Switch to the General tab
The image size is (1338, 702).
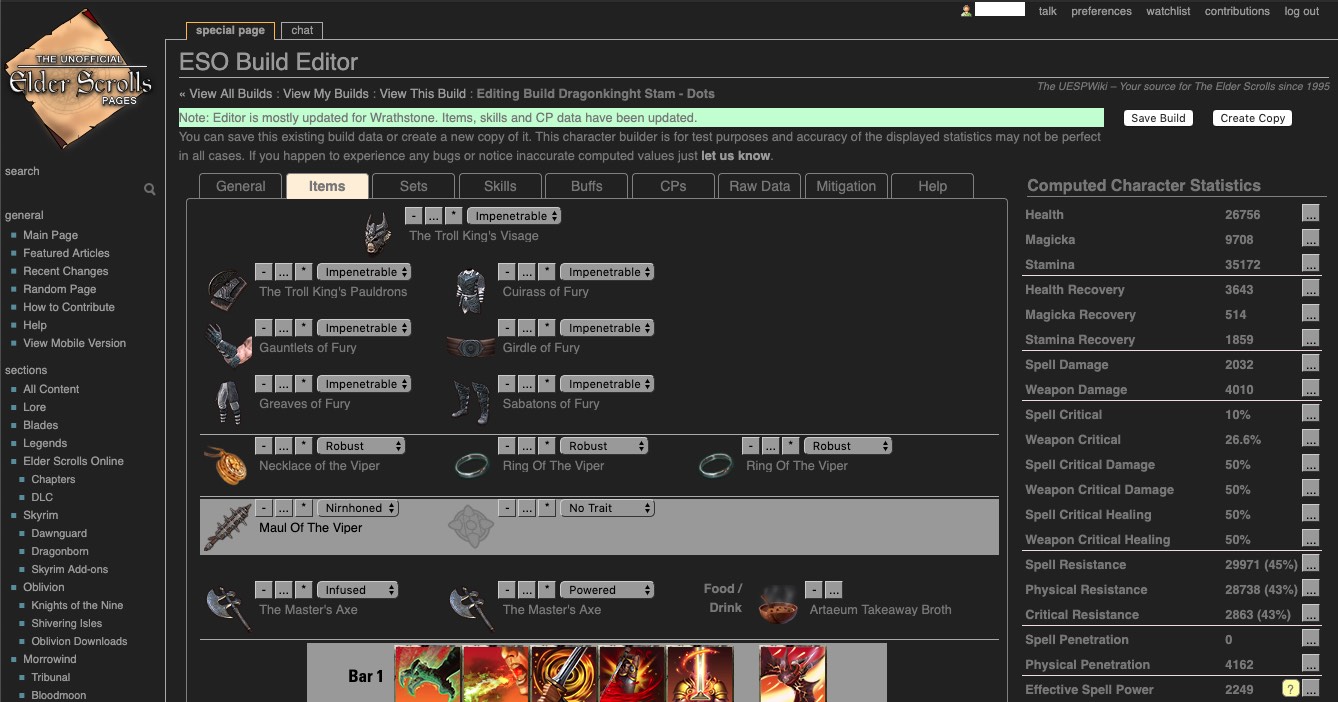pos(241,186)
